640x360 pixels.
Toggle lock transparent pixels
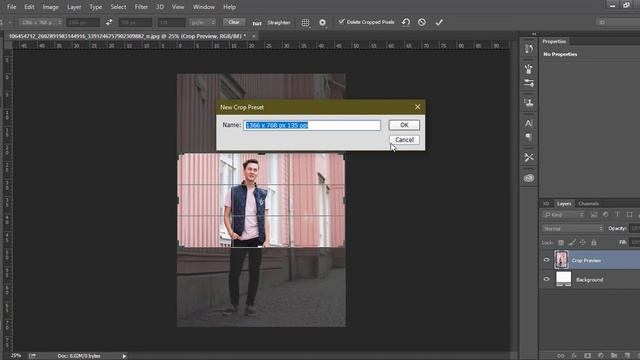[561, 242]
